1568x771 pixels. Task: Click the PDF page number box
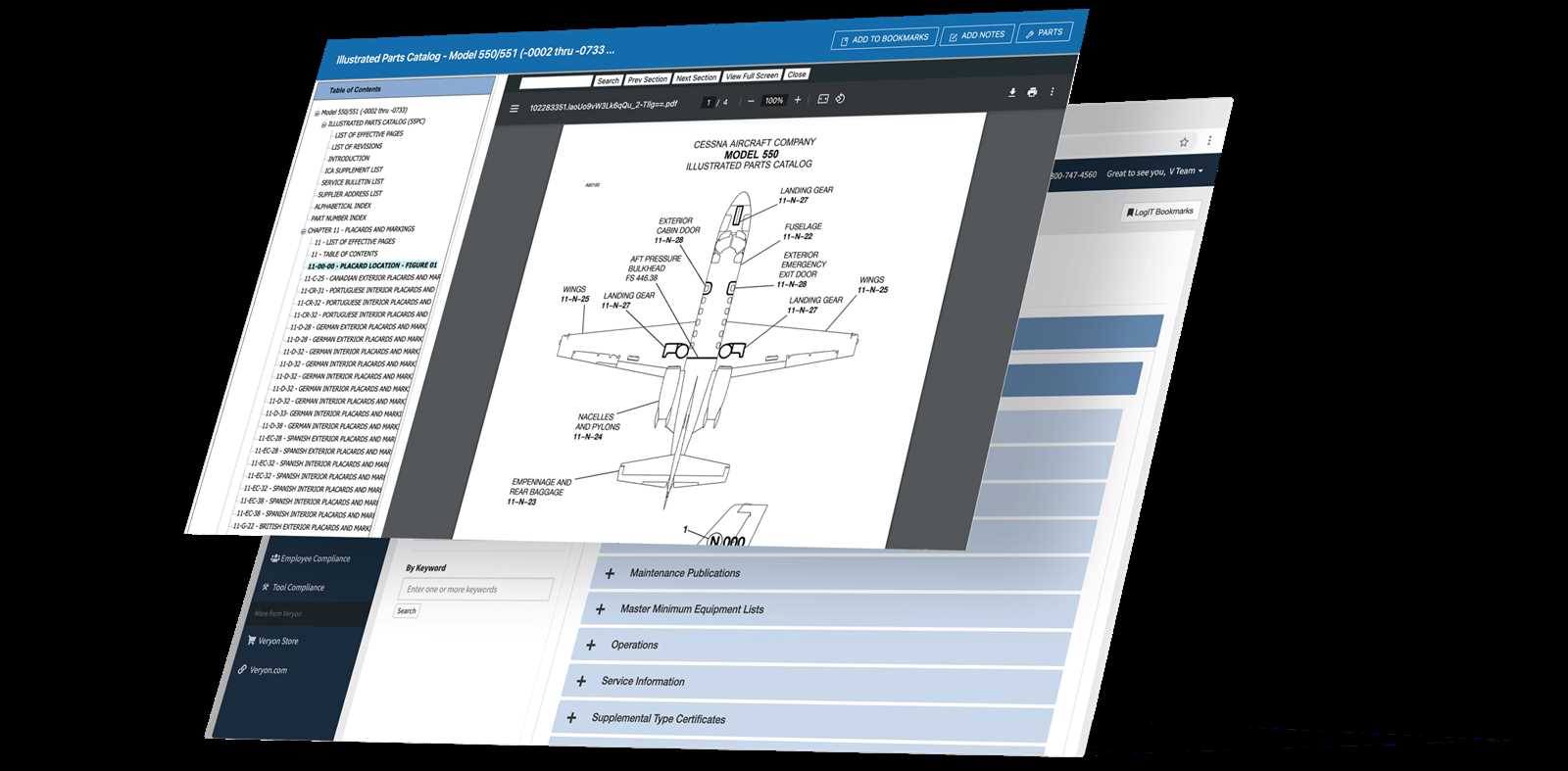click(708, 102)
